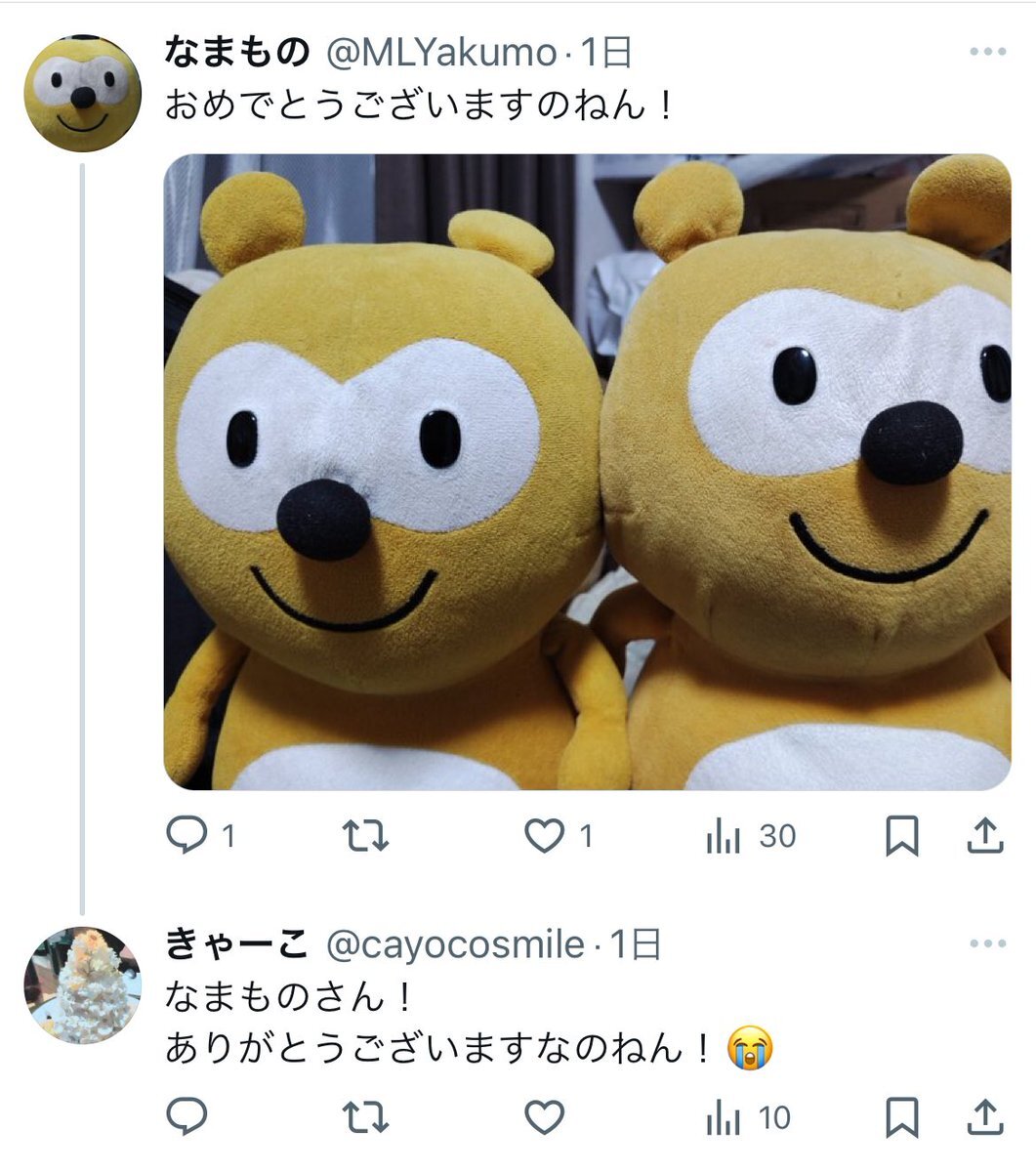Share きゃーこ's reply

[x=985, y=1116]
